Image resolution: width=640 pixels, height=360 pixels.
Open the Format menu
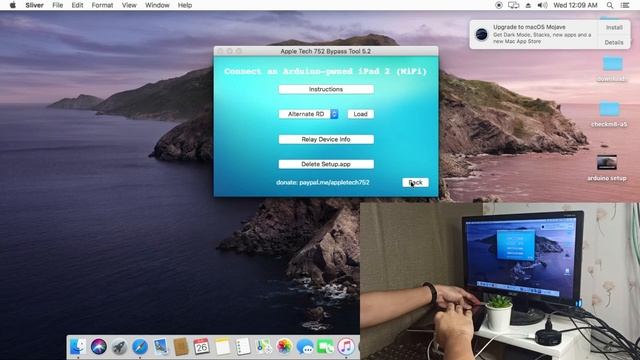[x=102, y=5]
